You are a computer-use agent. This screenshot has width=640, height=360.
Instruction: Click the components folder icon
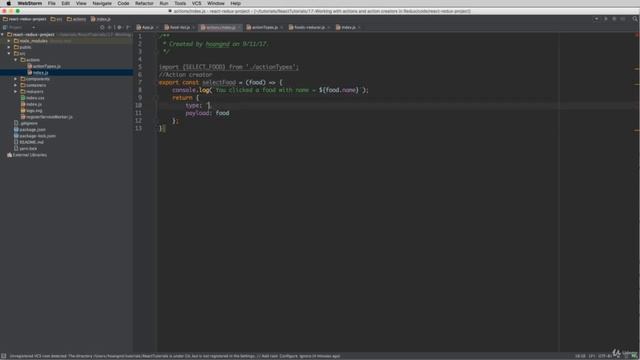(x=23, y=79)
